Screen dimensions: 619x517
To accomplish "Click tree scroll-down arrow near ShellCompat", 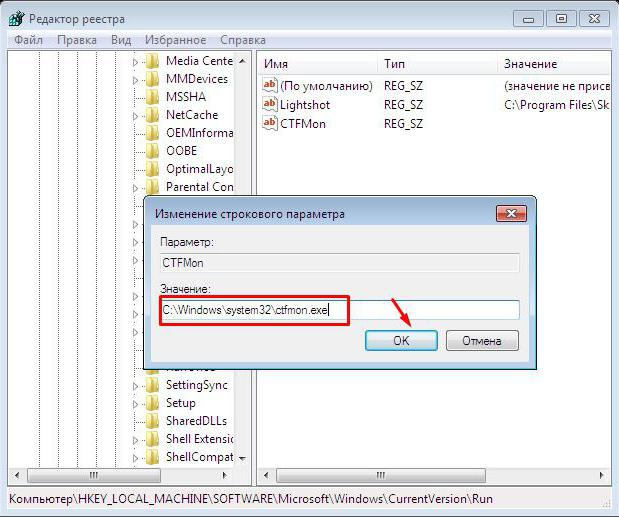I will pyautogui.click(x=242, y=458).
